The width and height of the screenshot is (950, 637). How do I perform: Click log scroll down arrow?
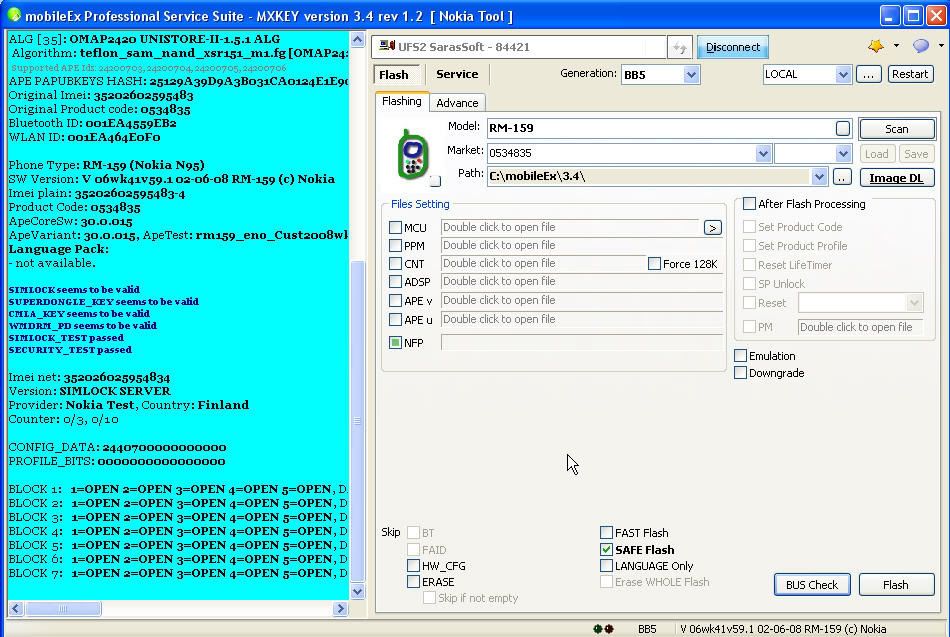tap(357, 591)
